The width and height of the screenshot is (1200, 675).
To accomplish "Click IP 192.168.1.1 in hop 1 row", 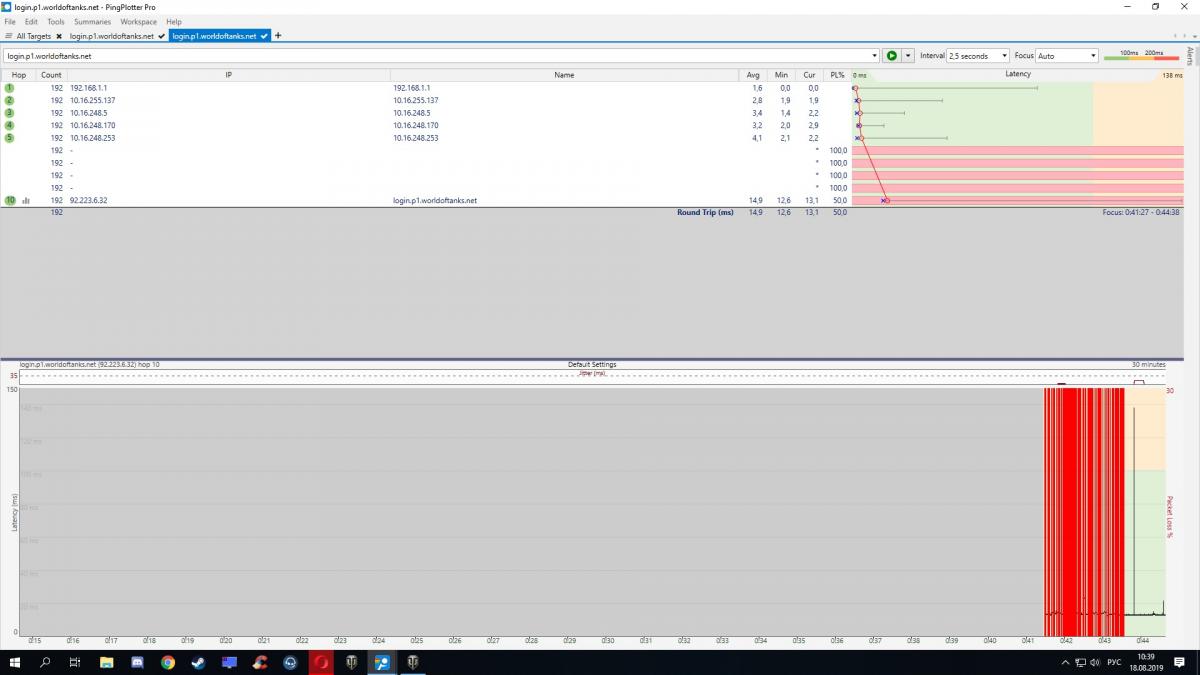I will pos(89,88).
